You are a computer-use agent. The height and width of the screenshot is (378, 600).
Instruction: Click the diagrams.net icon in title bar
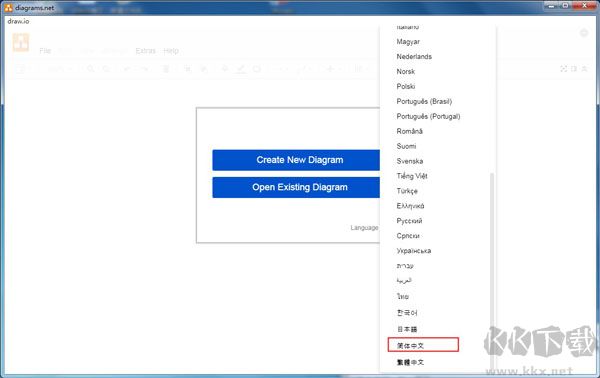click(8, 8)
